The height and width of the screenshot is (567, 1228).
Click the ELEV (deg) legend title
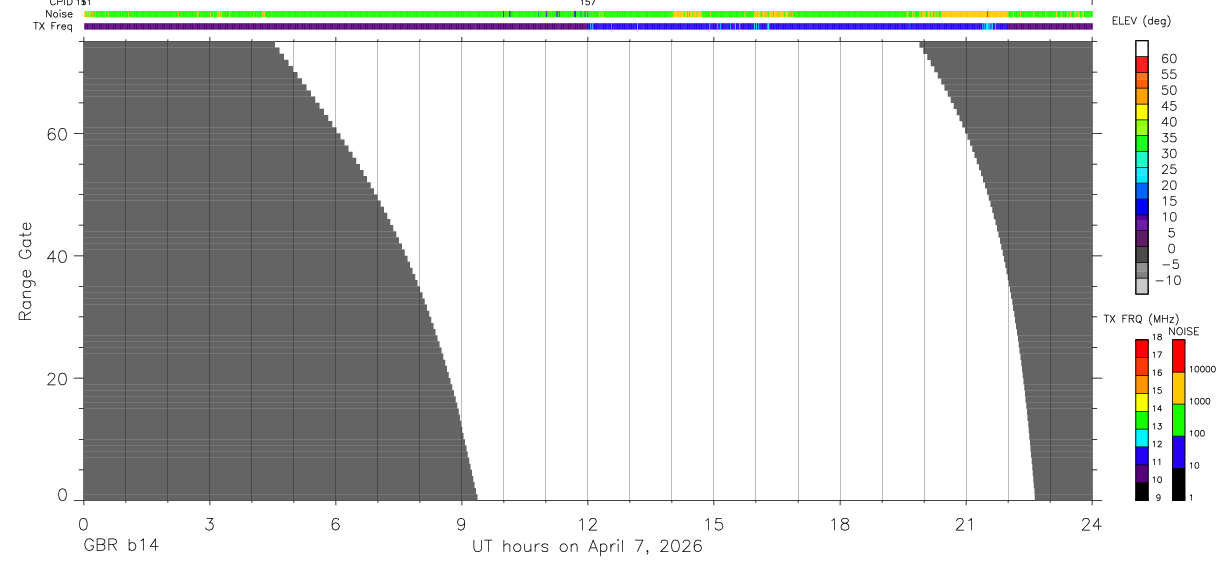[1141, 22]
